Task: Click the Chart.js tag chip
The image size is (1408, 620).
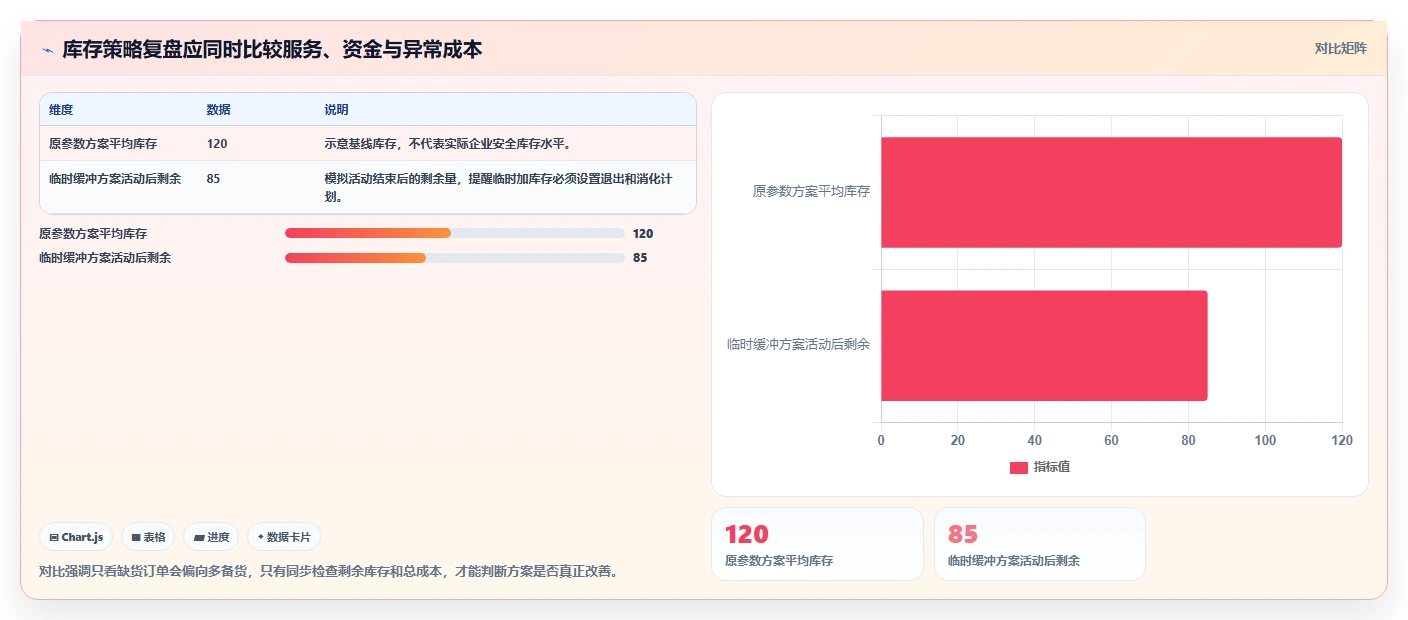Action: tap(76, 537)
